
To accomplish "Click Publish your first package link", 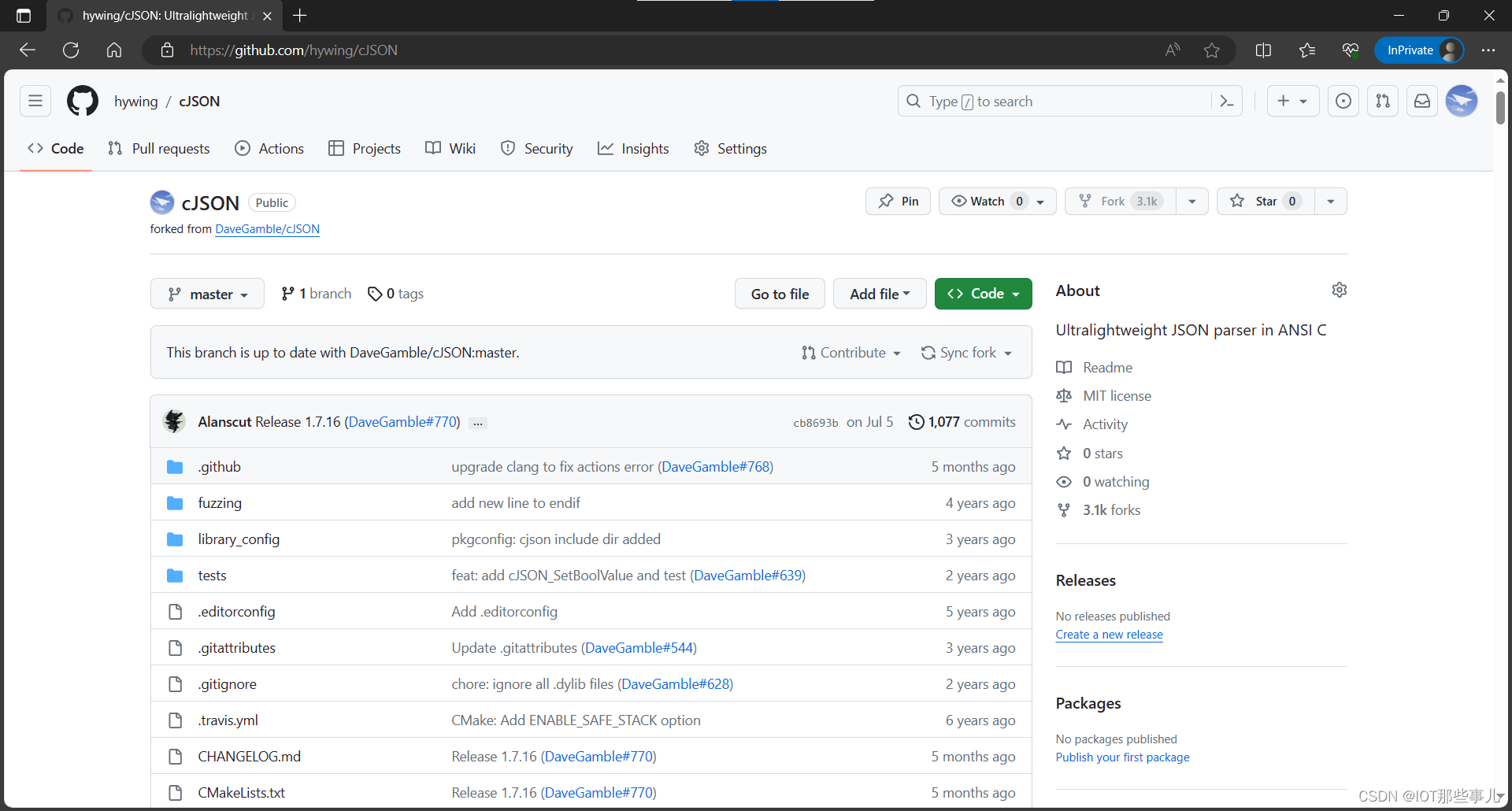I will tap(1122, 757).
